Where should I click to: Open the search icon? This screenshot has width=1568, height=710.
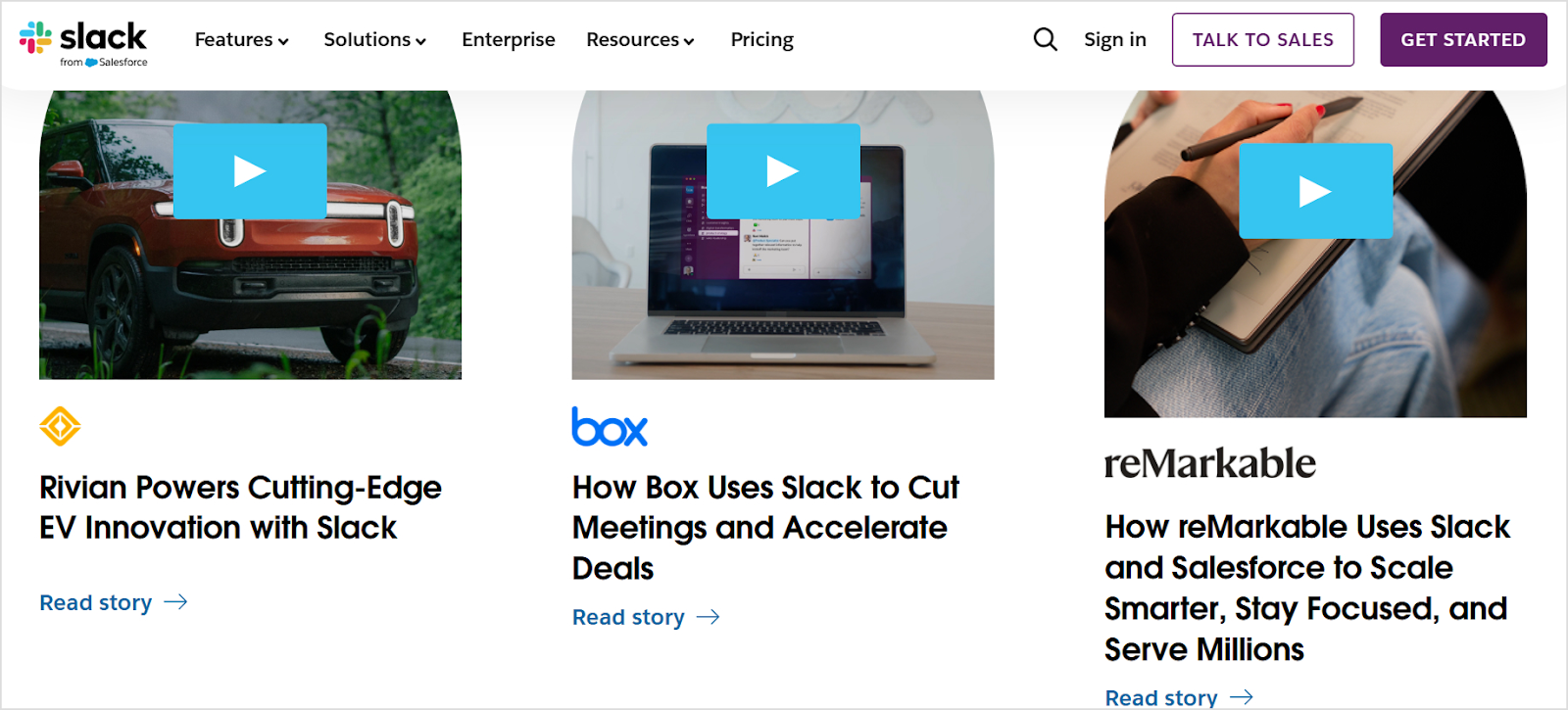(1044, 39)
